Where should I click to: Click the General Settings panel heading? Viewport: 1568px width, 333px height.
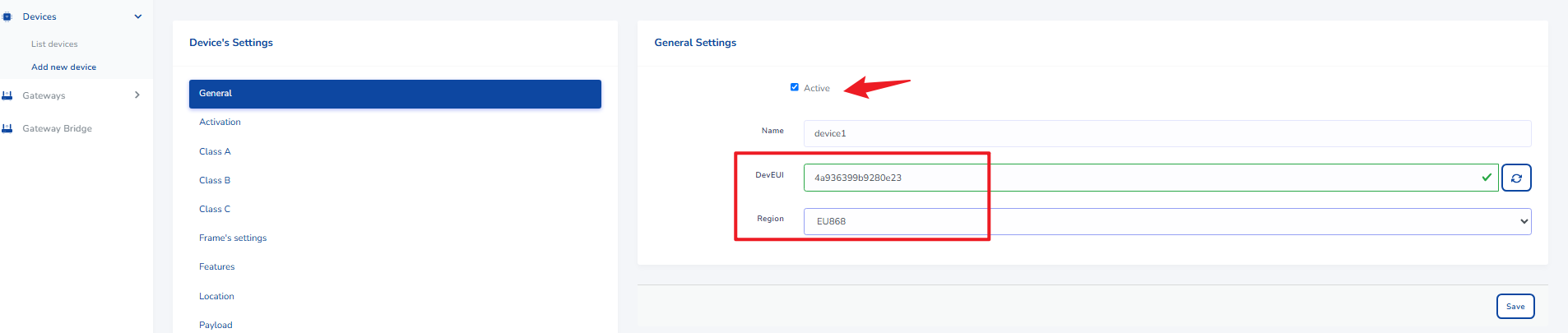point(695,43)
